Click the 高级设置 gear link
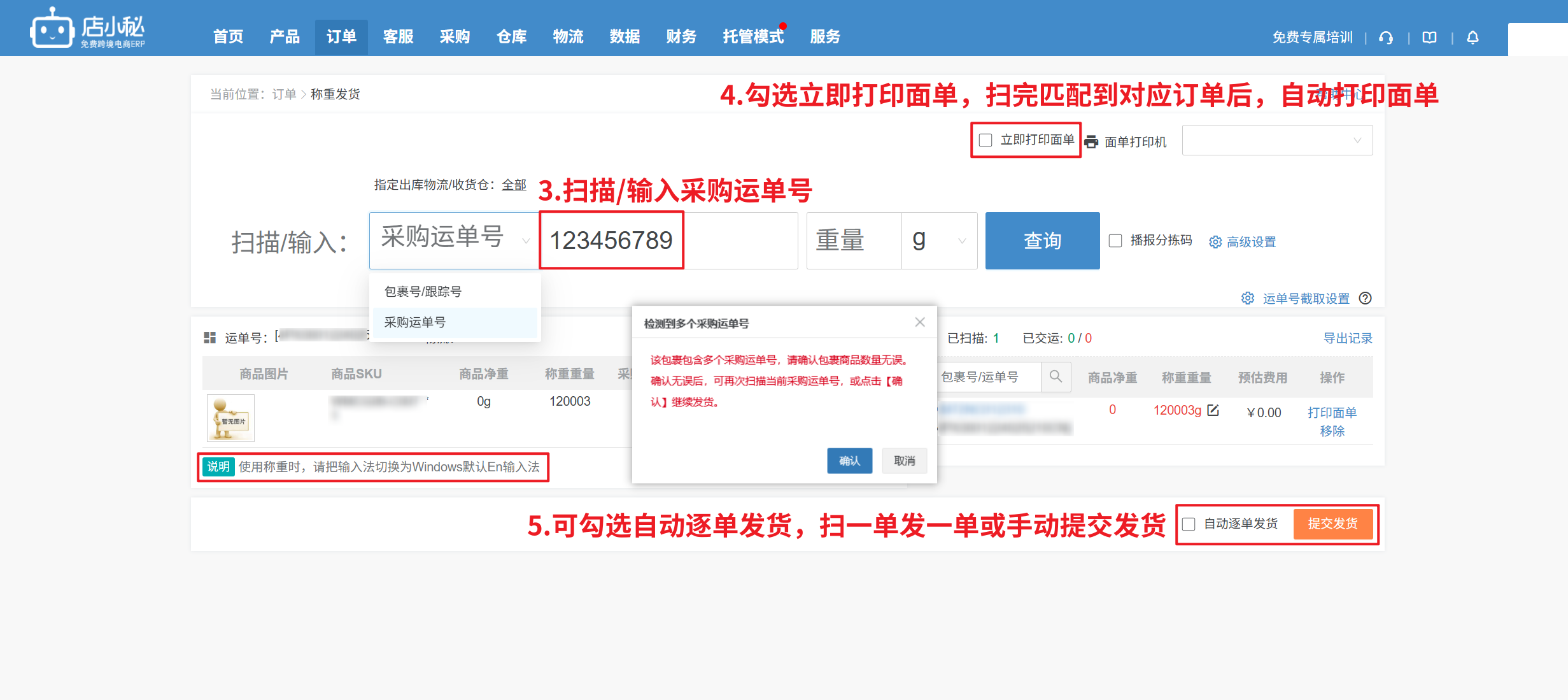This screenshot has height=700, width=1568. (x=1243, y=242)
